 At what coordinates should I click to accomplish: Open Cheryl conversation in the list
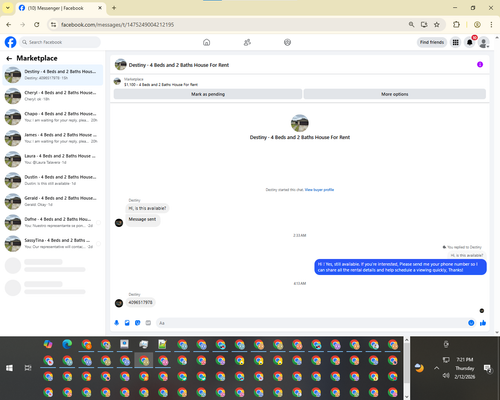53,96
